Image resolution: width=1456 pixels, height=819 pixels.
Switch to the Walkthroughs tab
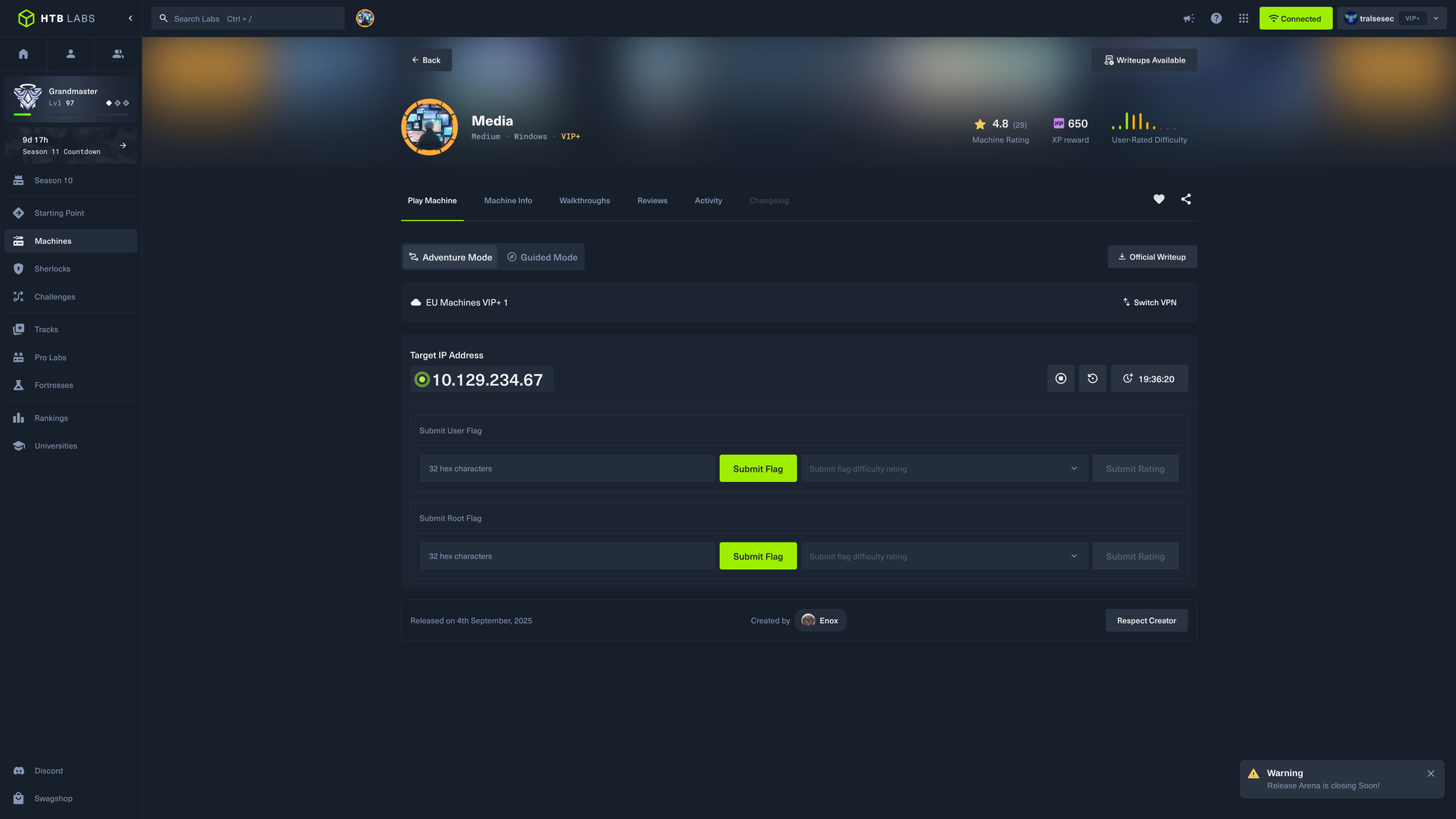coord(585,201)
